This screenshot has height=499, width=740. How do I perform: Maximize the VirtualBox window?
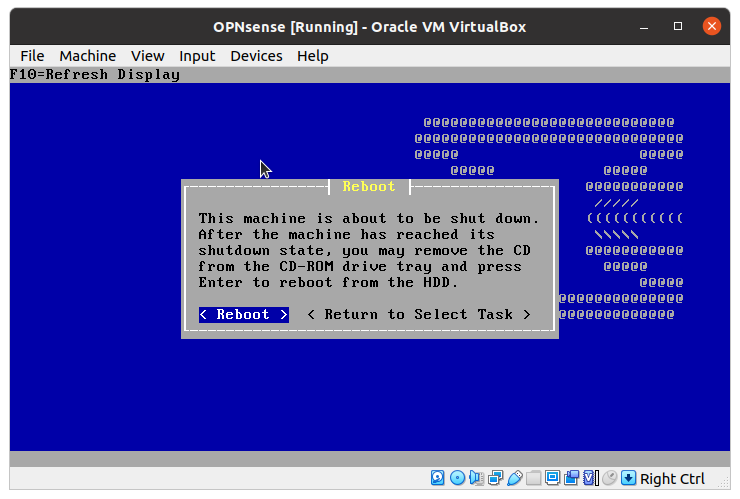tap(678, 26)
